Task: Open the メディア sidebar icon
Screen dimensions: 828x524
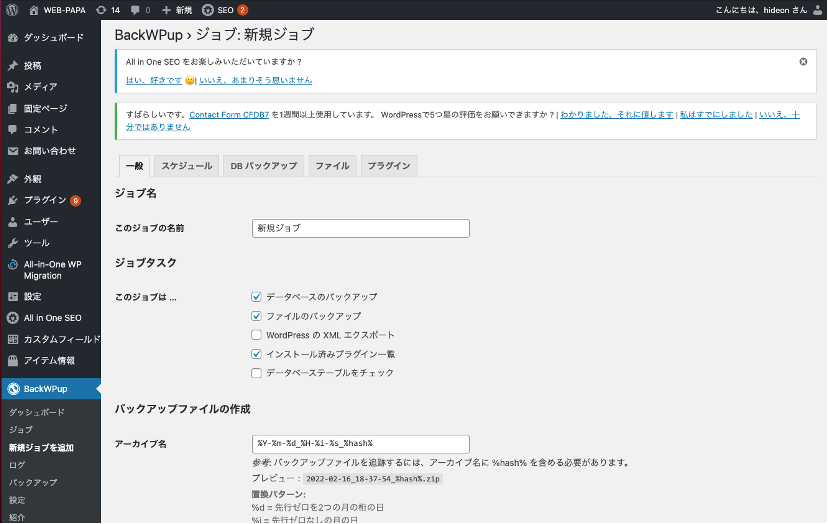Action: click(x=12, y=86)
